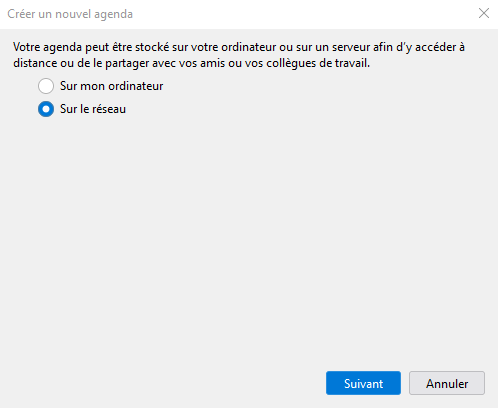Close the dialog with the X icon
Screen dimensions: 498x408
[x=484, y=13]
